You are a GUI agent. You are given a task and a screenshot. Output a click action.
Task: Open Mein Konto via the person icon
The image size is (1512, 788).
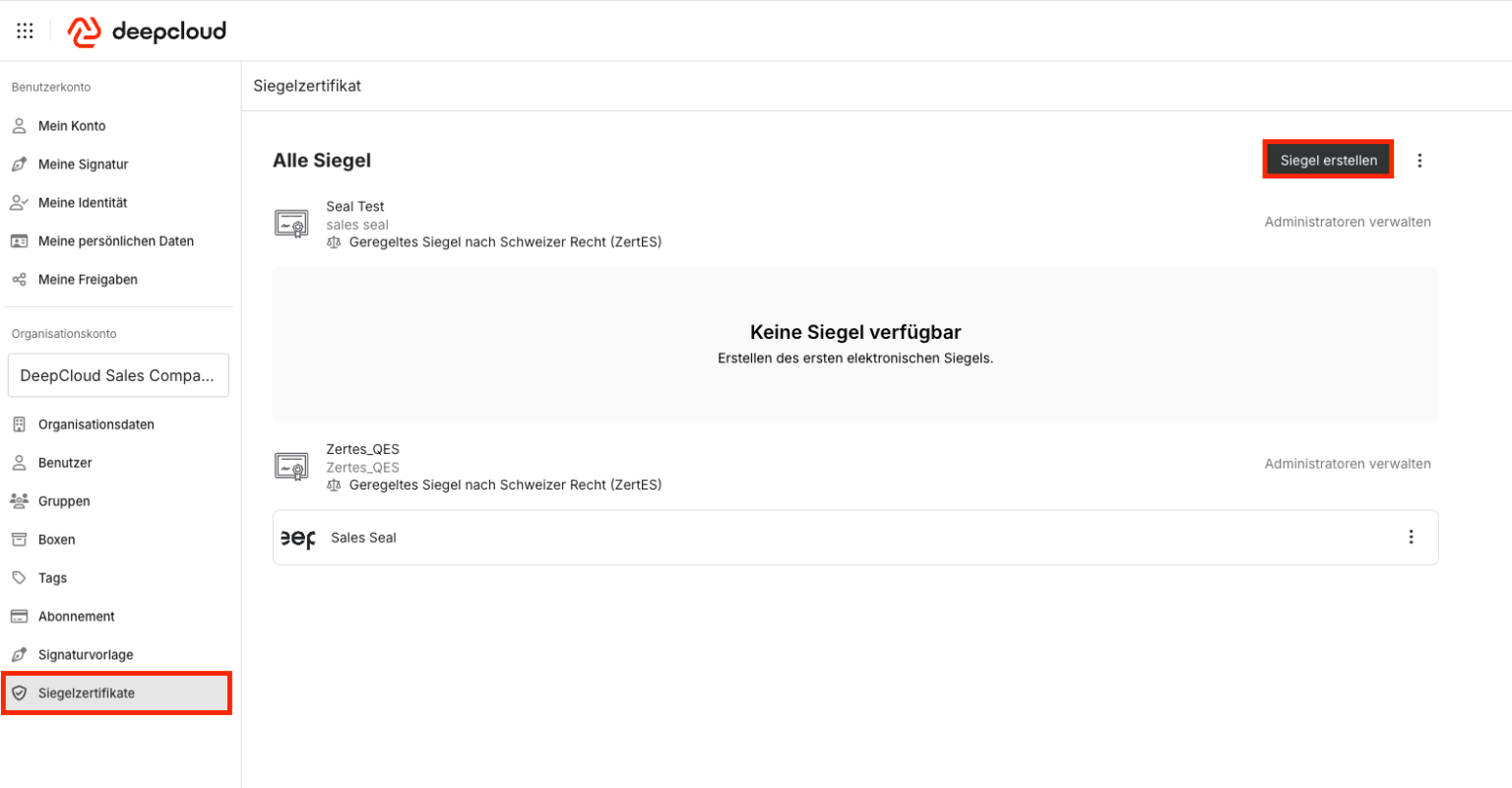18,125
